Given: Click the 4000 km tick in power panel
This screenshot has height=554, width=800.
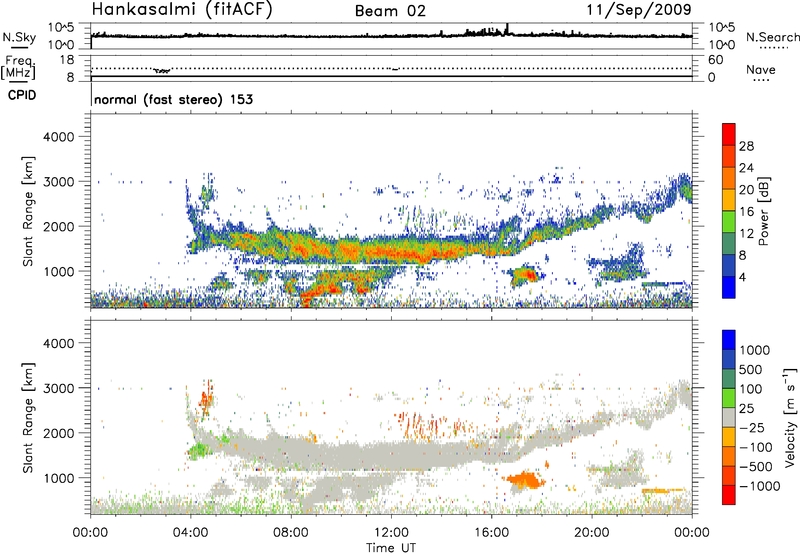Looking at the screenshot, I should click(59, 137).
